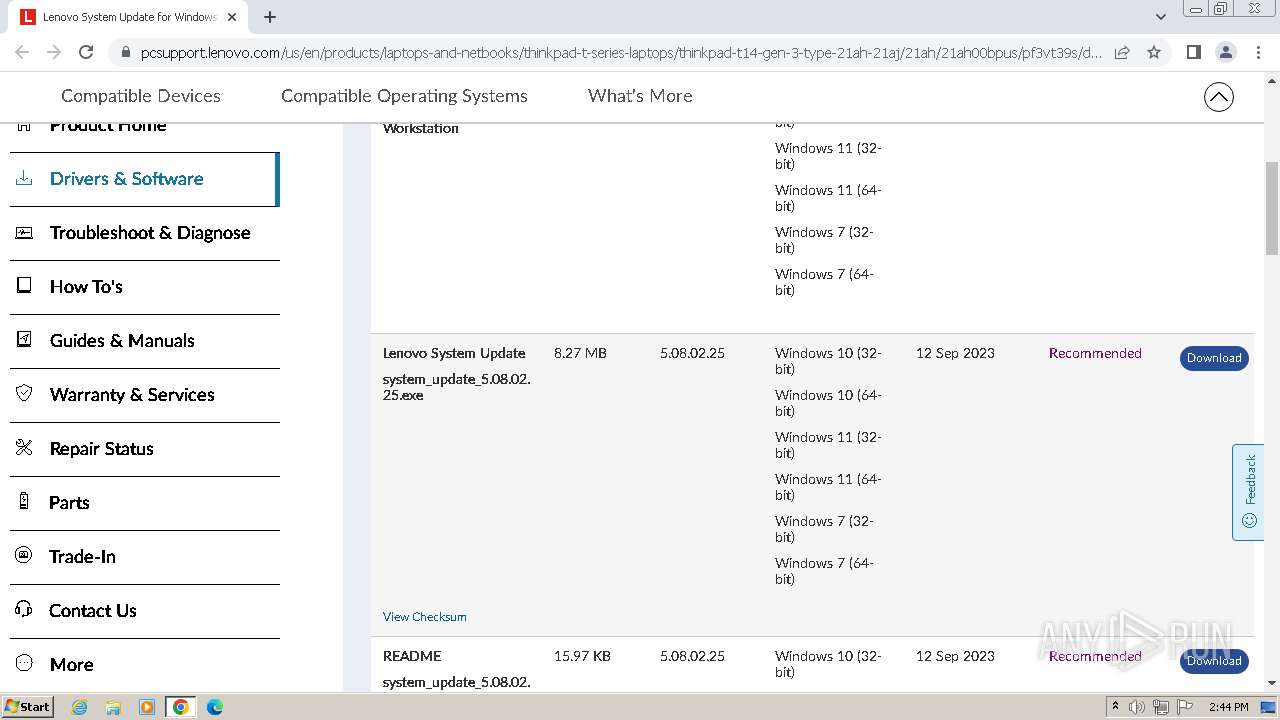Open the Windows Start menu
1280x720 pixels.
tap(27, 706)
